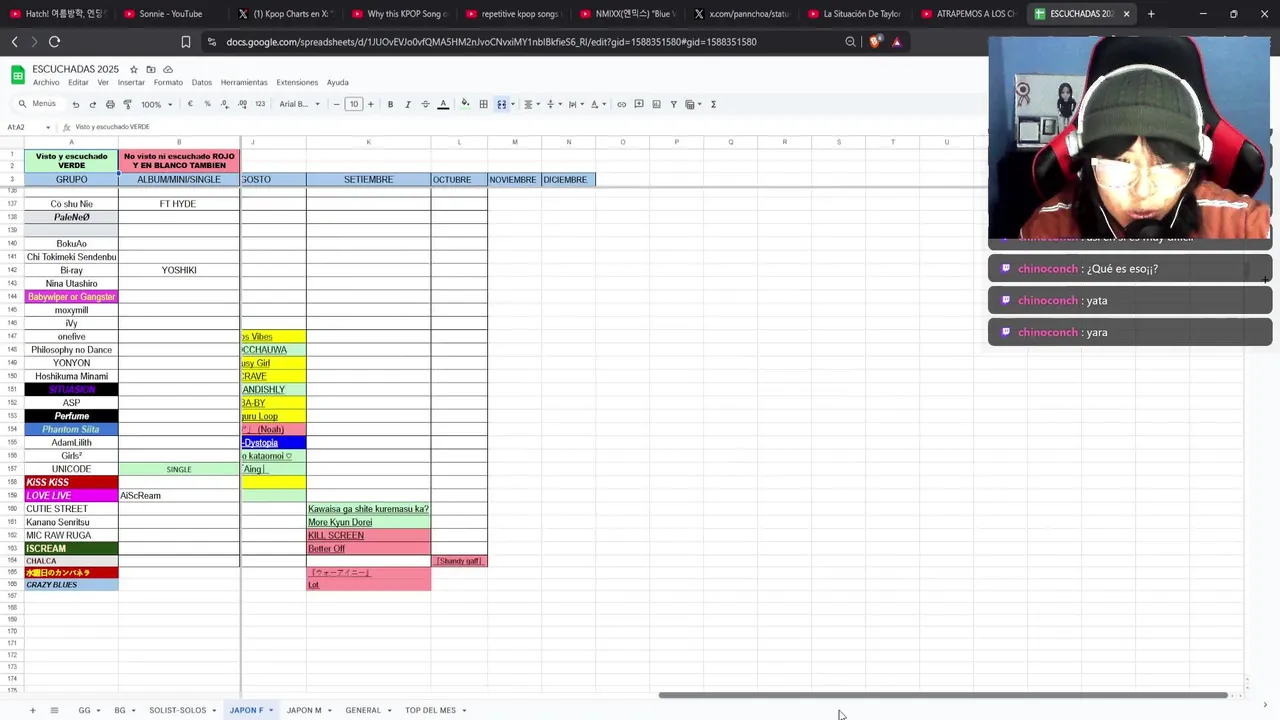
Task: Click the insert chart icon
Action: (x=656, y=104)
